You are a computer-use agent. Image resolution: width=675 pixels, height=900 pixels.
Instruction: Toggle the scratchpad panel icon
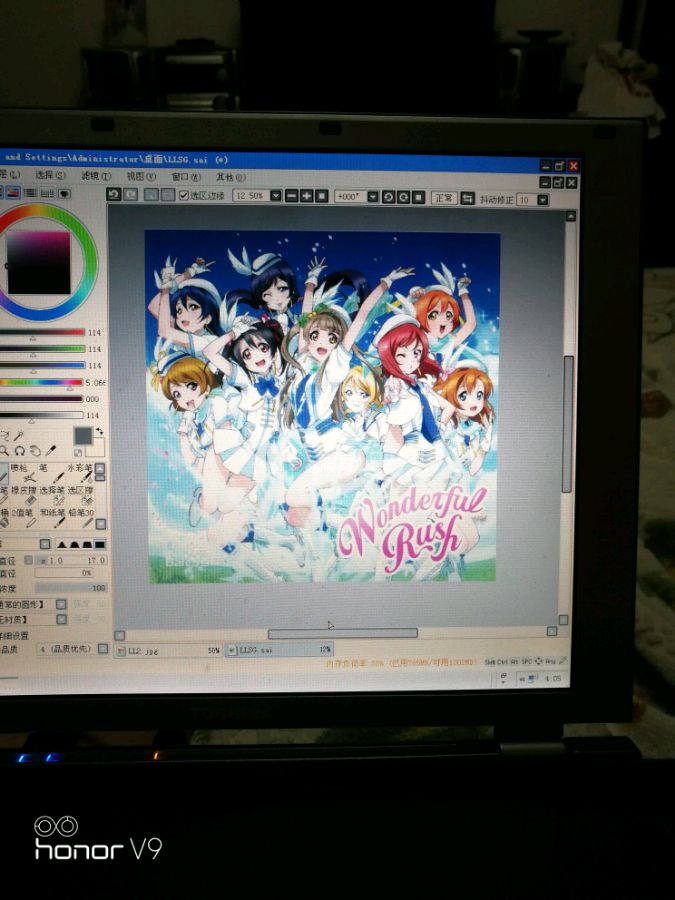point(64,193)
